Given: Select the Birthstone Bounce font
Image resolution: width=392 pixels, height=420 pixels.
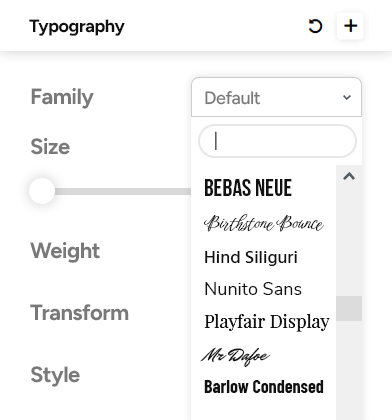Looking at the screenshot, I should pyautogui.click(x=263, y=223).
